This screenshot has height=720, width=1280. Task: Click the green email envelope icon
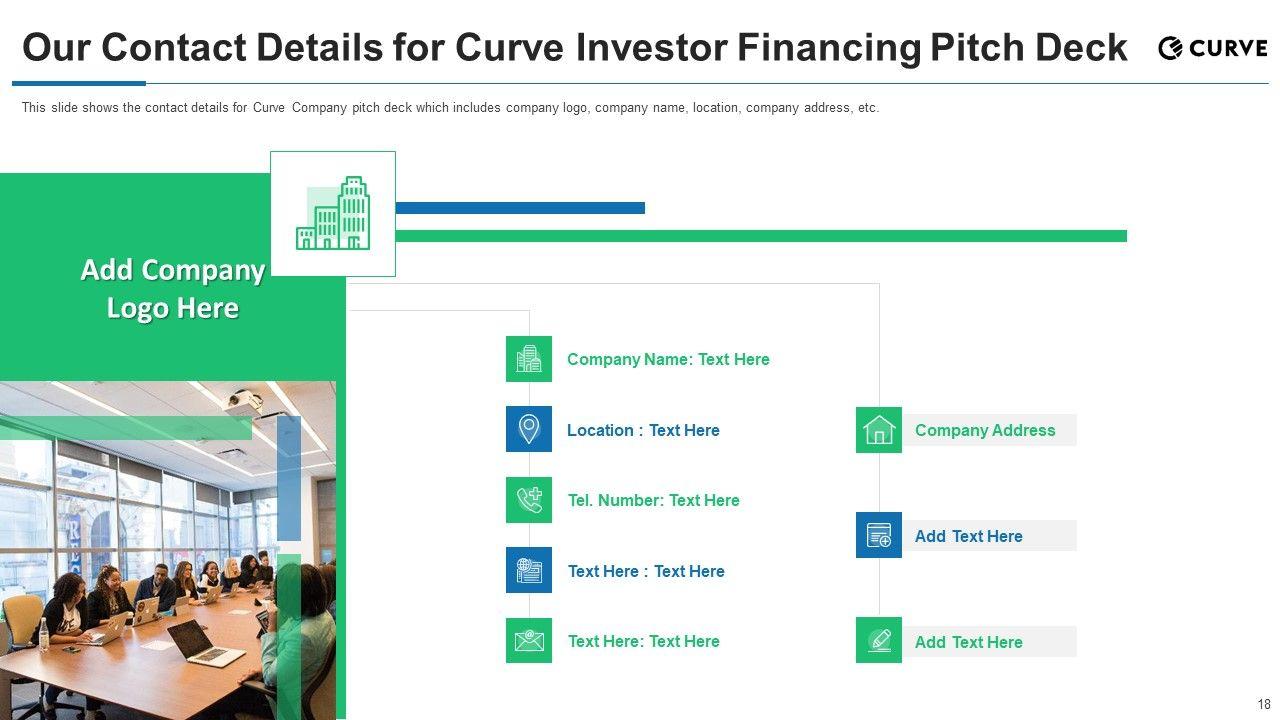(529, 640)
